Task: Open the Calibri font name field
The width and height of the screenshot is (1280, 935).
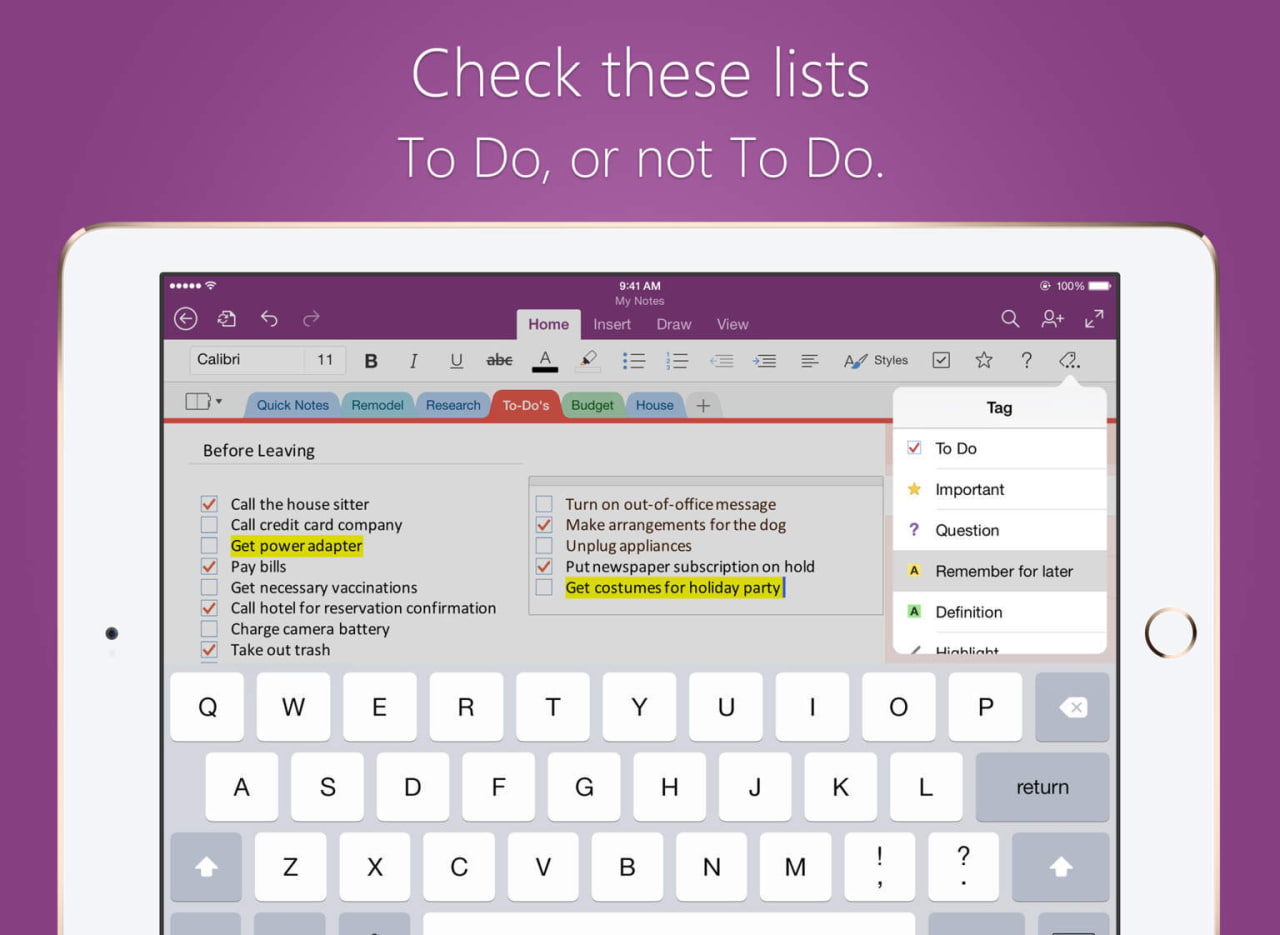Action: (247, 360)
